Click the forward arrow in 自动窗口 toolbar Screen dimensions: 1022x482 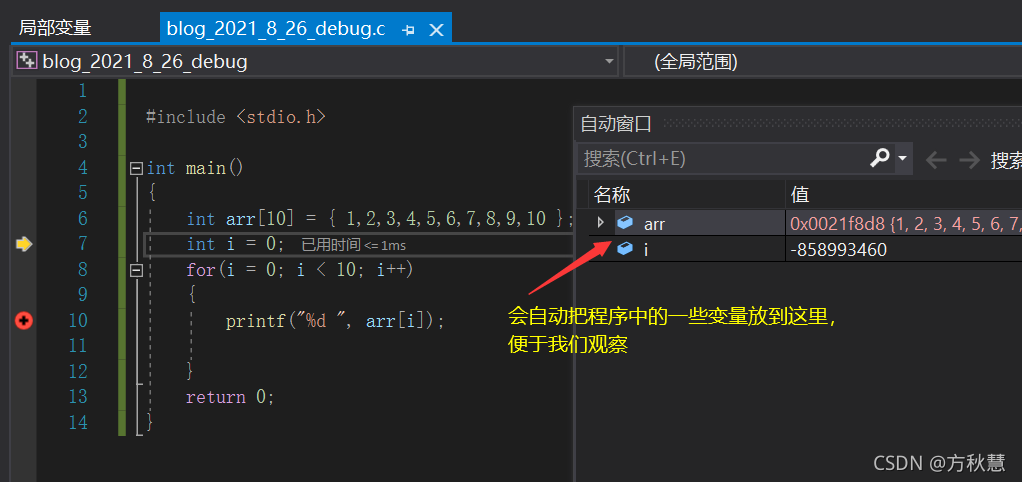(x=969, y=159)
